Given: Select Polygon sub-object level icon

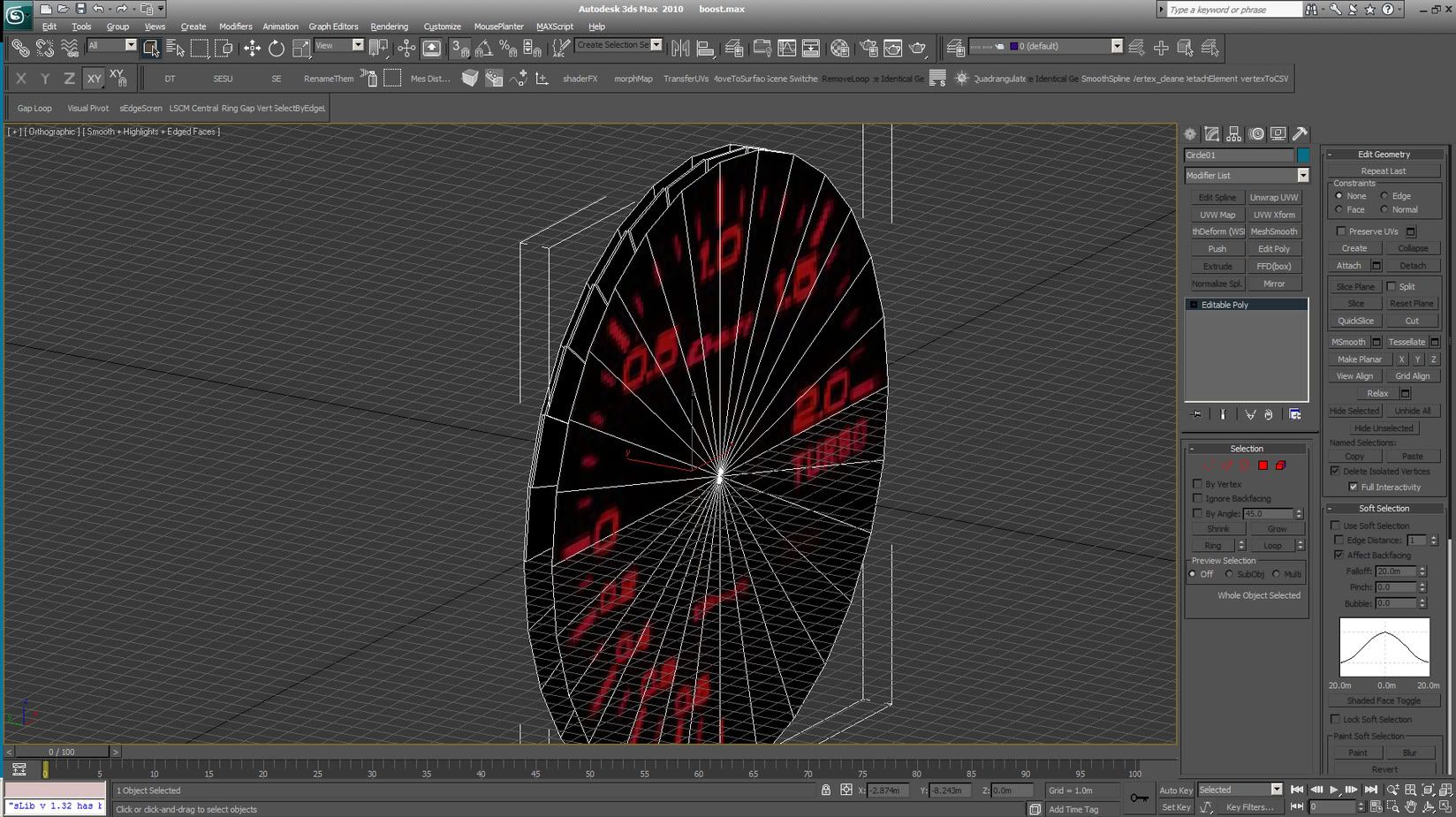Looking at the screenshot, I should tap(1263, 465).
